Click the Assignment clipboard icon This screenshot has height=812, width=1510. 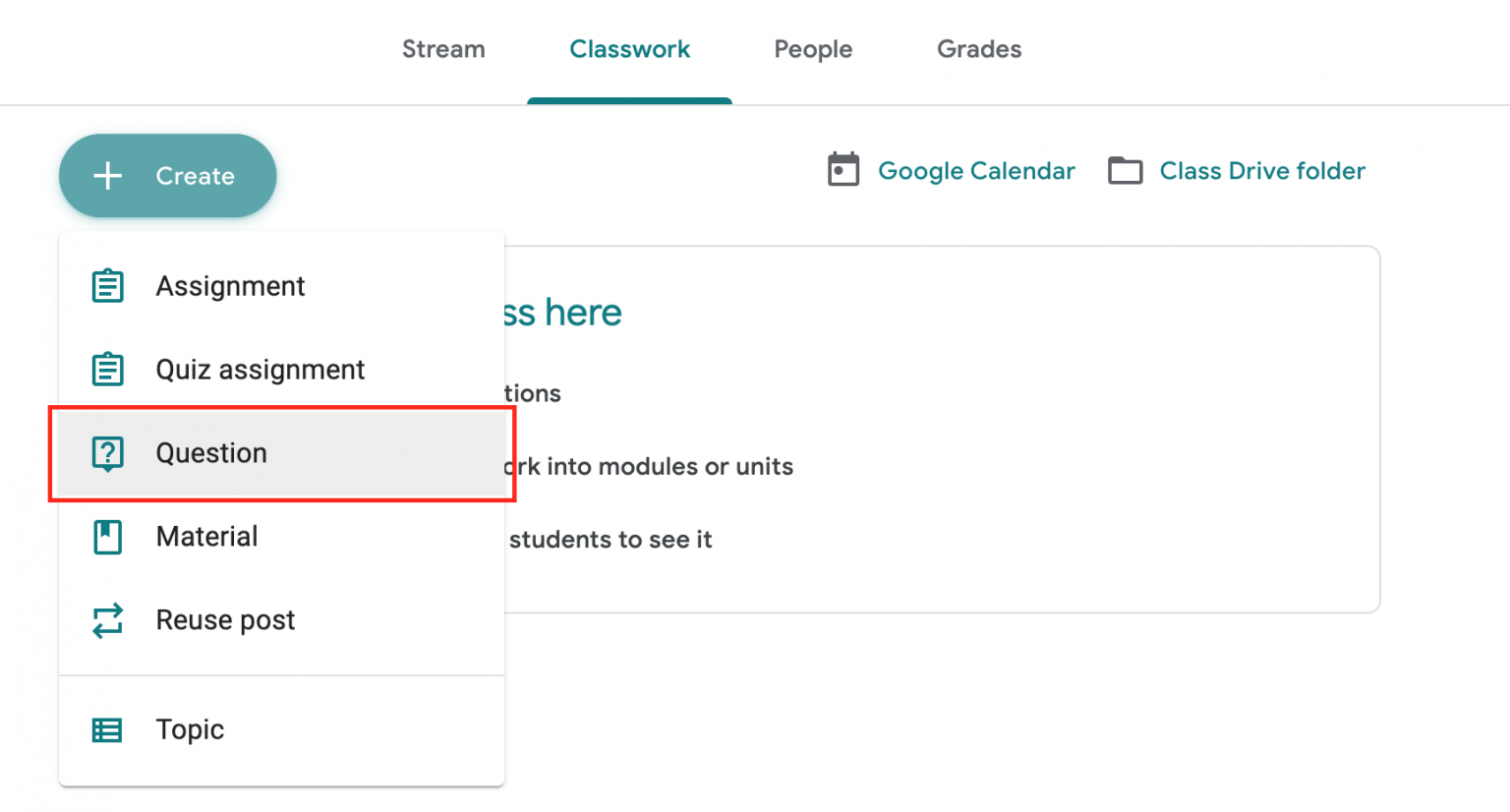point(107,286)
